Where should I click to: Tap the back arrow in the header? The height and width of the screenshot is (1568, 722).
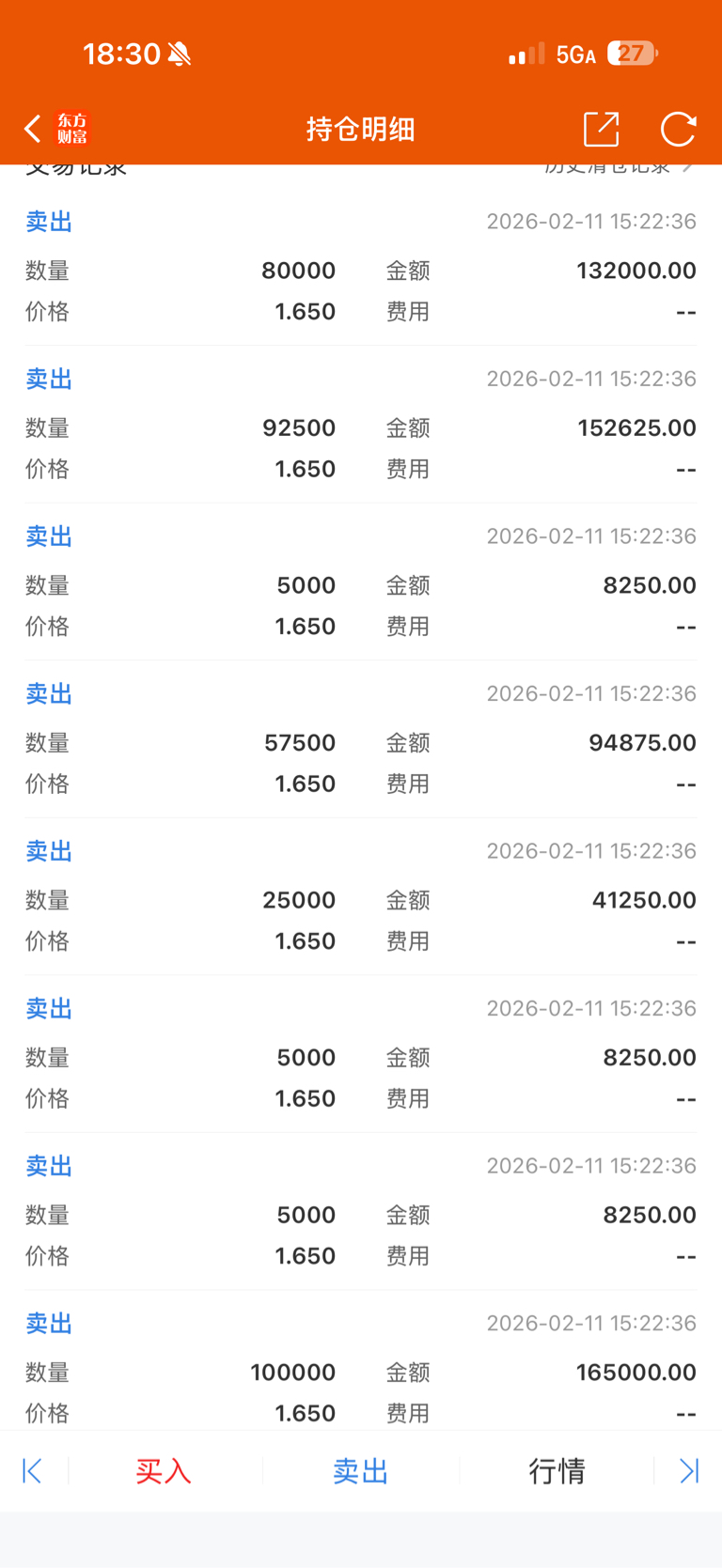pyautogui.click(x=33, y=129)
